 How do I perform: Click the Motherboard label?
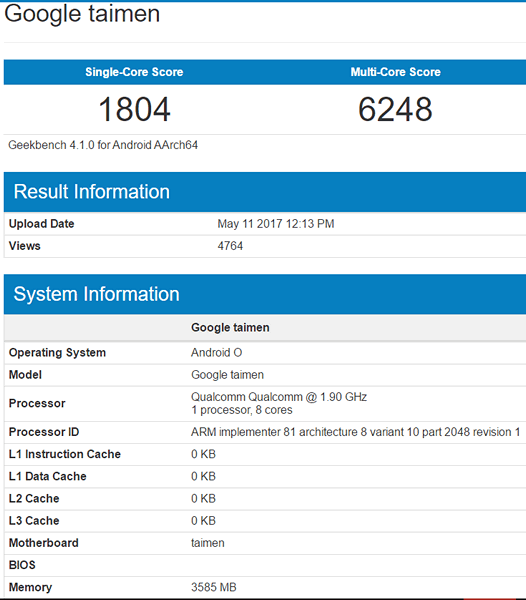pos(44,543)
